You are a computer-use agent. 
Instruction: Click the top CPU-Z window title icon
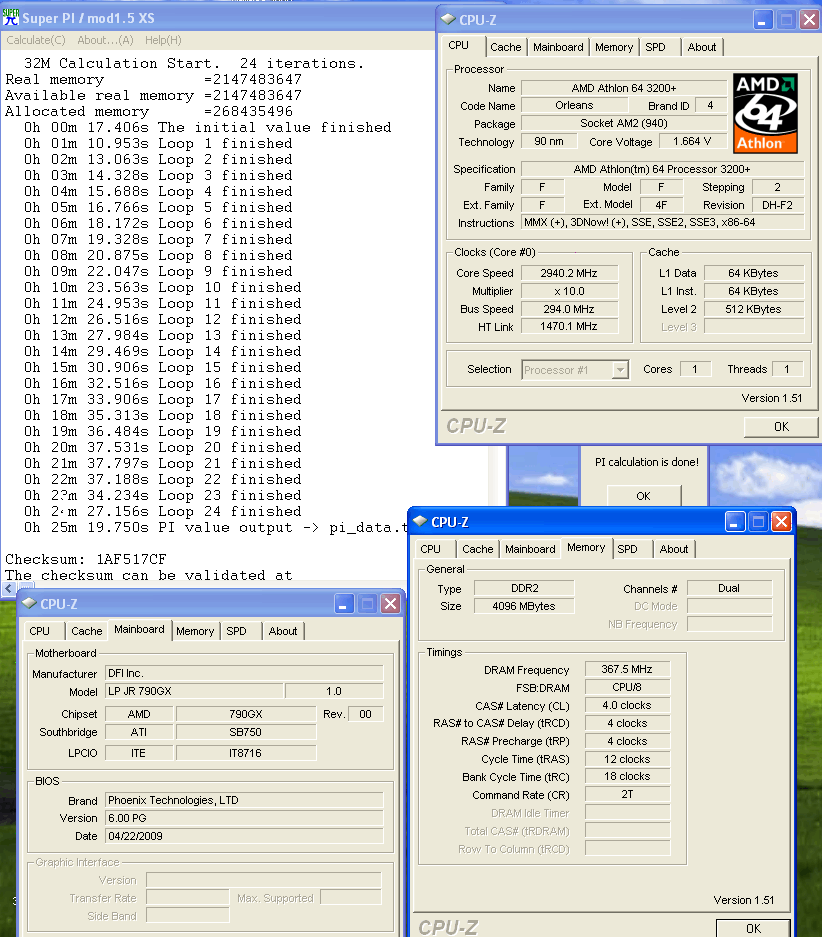448,19
